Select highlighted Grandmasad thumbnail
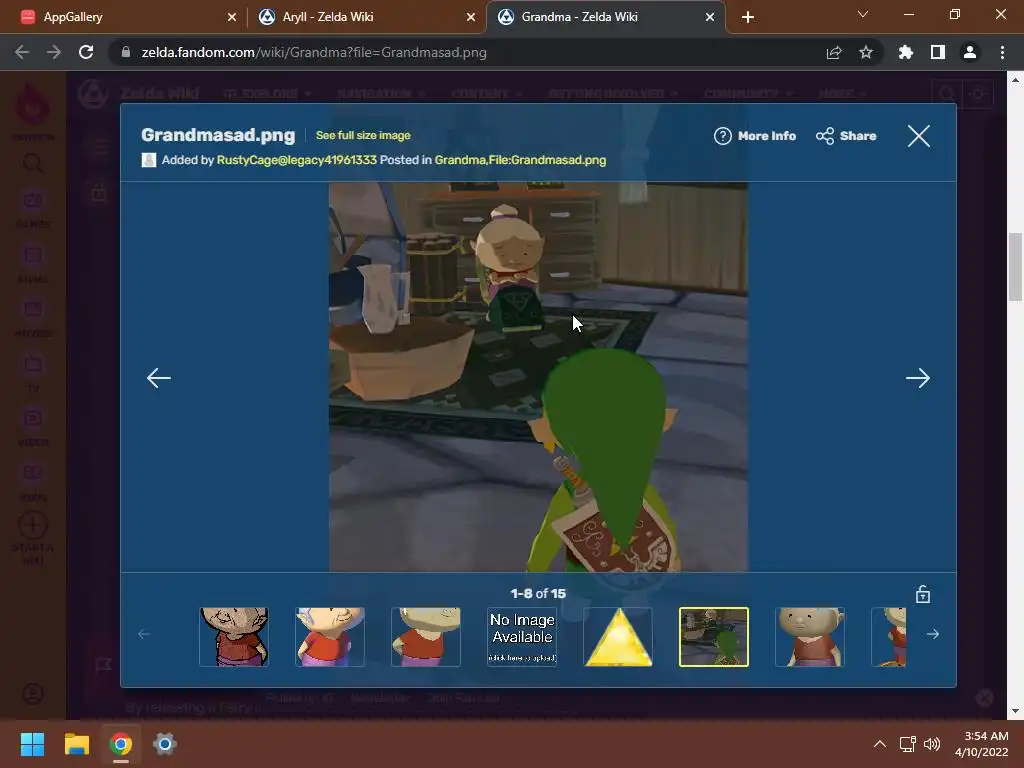 (x=714, y=637)
